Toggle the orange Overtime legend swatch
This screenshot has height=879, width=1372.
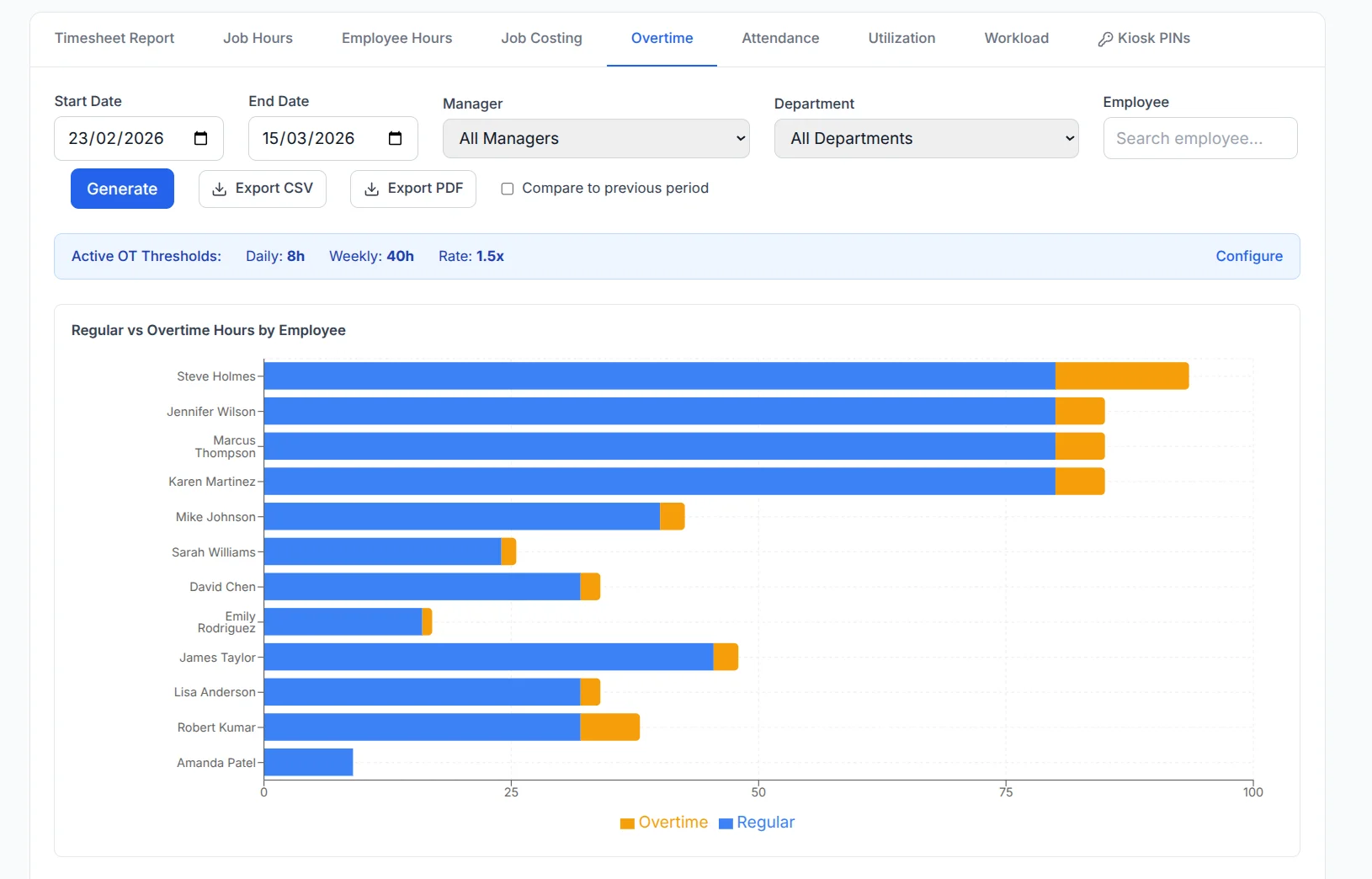[627, 823]
